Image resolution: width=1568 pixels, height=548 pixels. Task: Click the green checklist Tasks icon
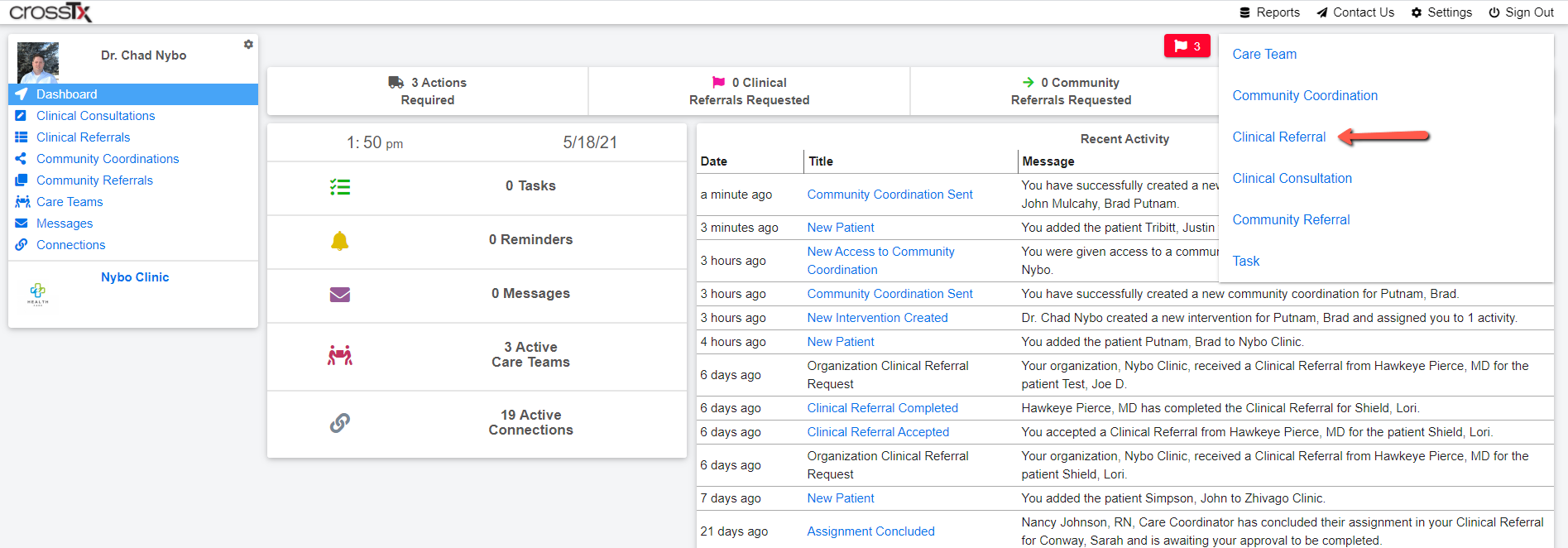pos(340,187)
